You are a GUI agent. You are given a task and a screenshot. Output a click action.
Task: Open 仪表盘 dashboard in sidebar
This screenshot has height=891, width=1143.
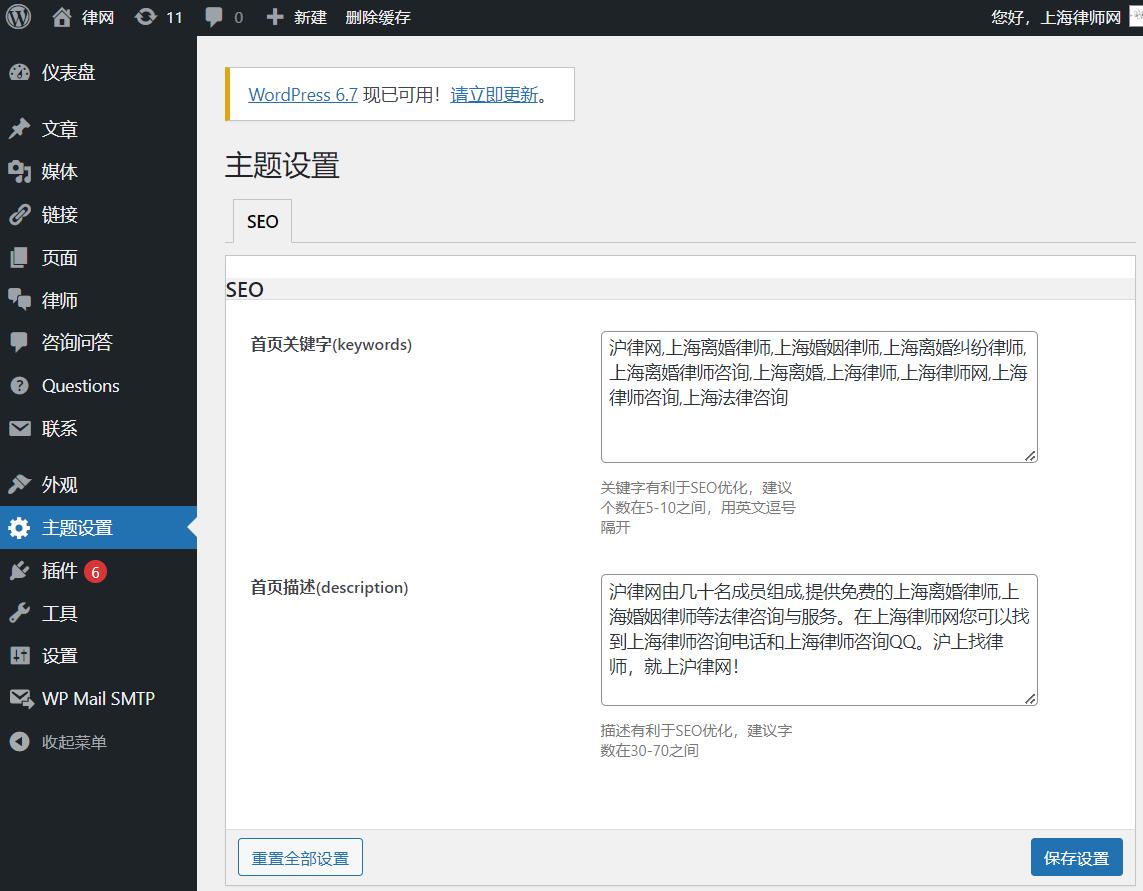coord(68,73)
